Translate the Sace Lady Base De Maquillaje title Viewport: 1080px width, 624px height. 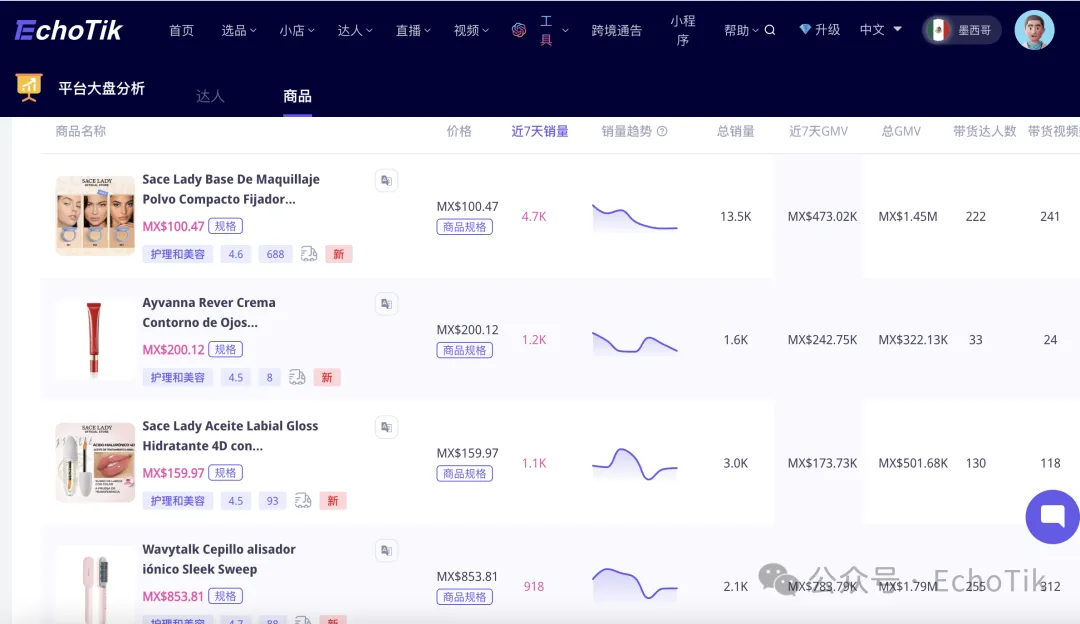click(x=386, y=180)
